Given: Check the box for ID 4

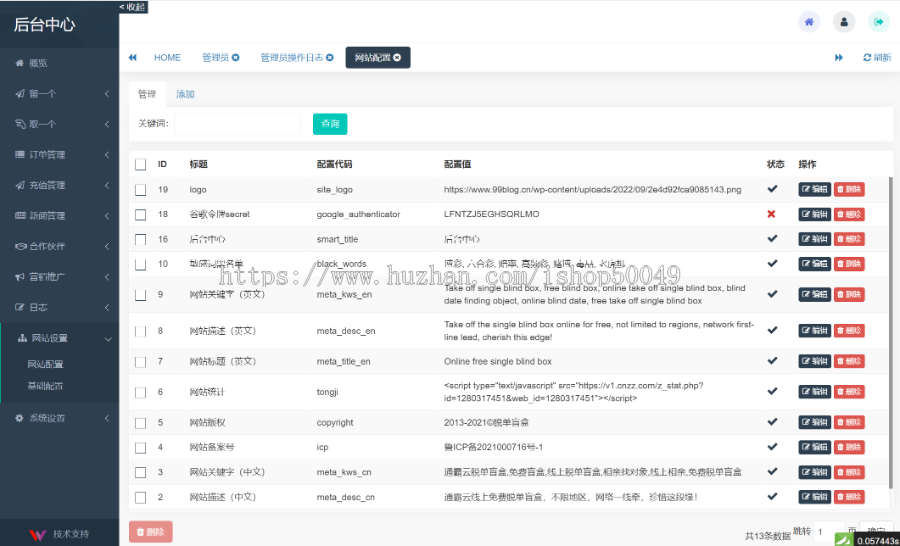Looking at the screenshot, I should pyautogui.click(x=141, y=447).
